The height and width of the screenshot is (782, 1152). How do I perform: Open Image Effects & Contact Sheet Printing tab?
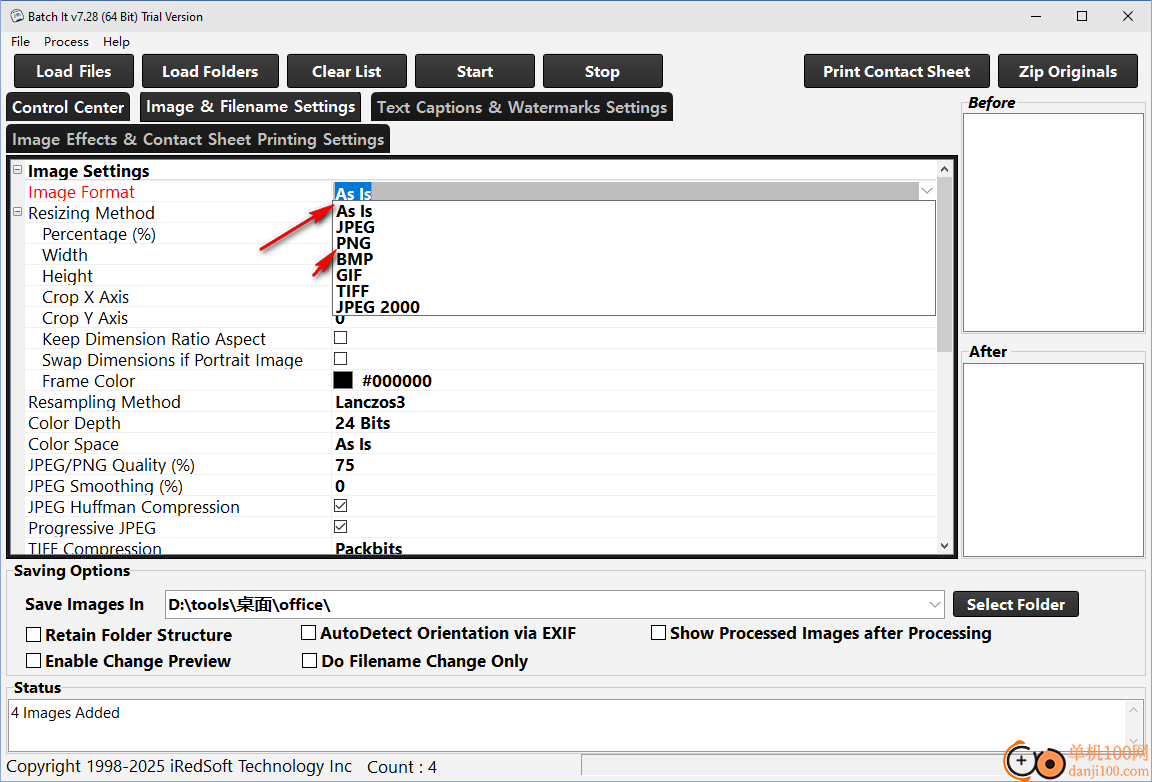198,139
